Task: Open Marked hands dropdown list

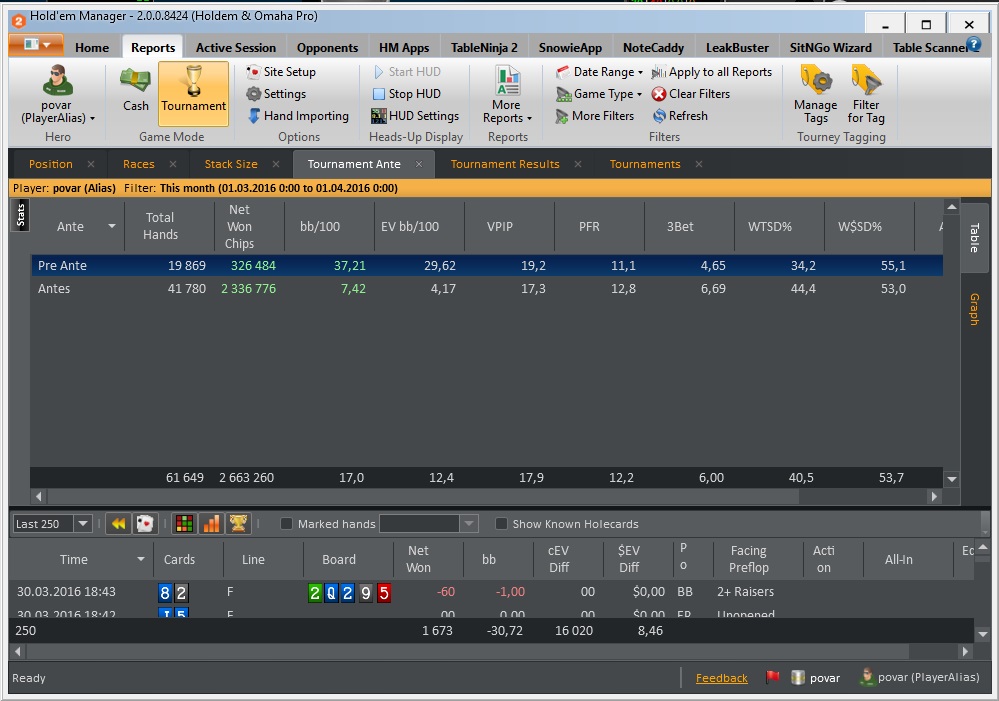Action: (469, 524)
